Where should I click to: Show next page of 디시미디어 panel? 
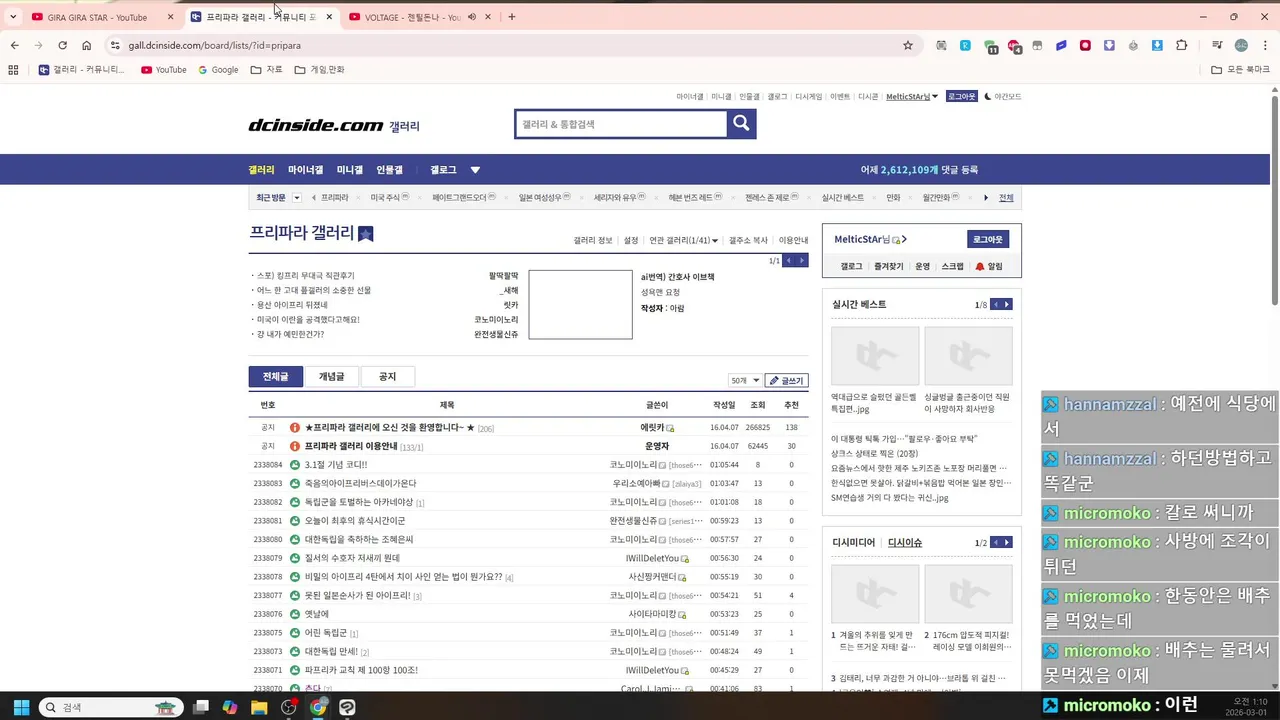(1007, 542)
